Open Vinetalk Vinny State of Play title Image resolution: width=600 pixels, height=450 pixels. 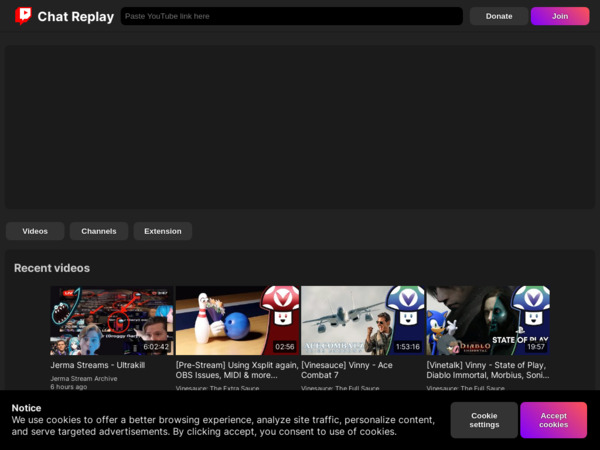pos(488,370)
